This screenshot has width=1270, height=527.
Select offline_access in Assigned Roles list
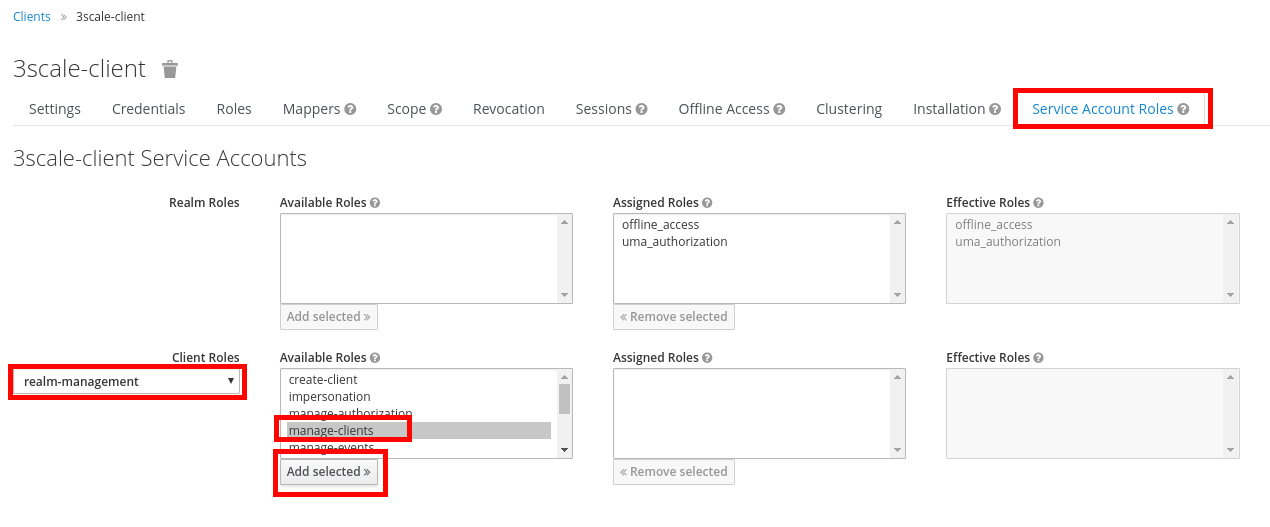point(660,225)
